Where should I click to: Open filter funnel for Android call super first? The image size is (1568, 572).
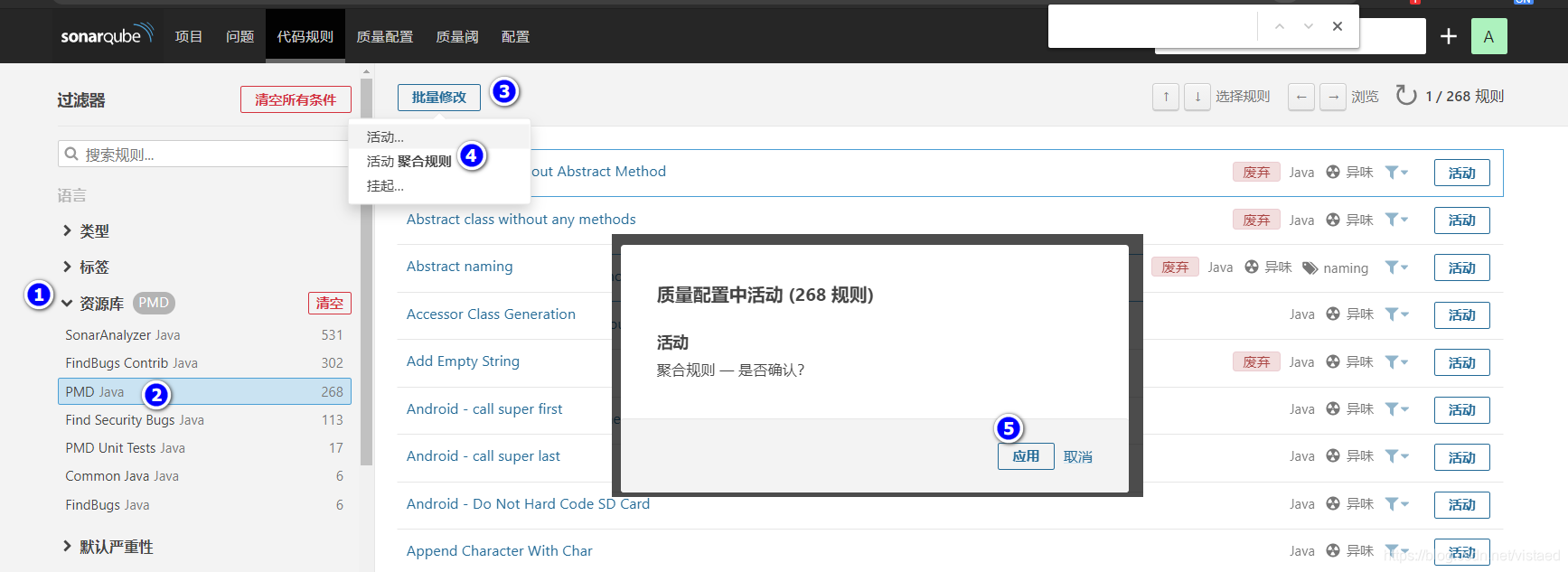[x=1396, y=409]
